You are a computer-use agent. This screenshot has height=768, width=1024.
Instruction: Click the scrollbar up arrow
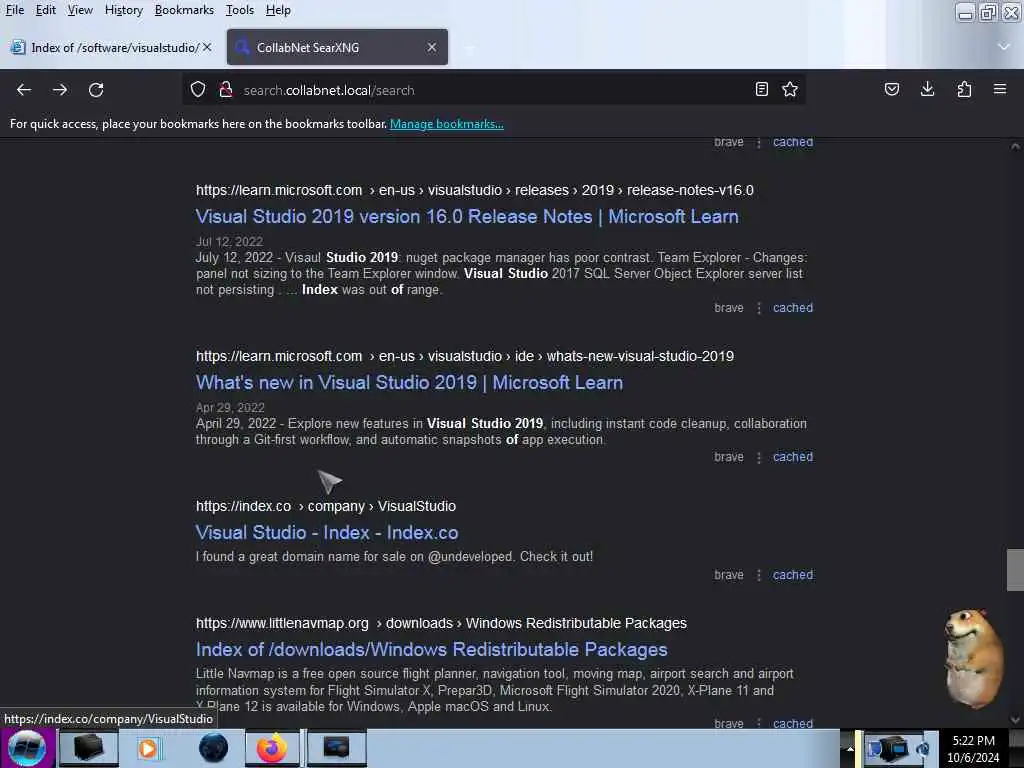tap(1015, 147)
